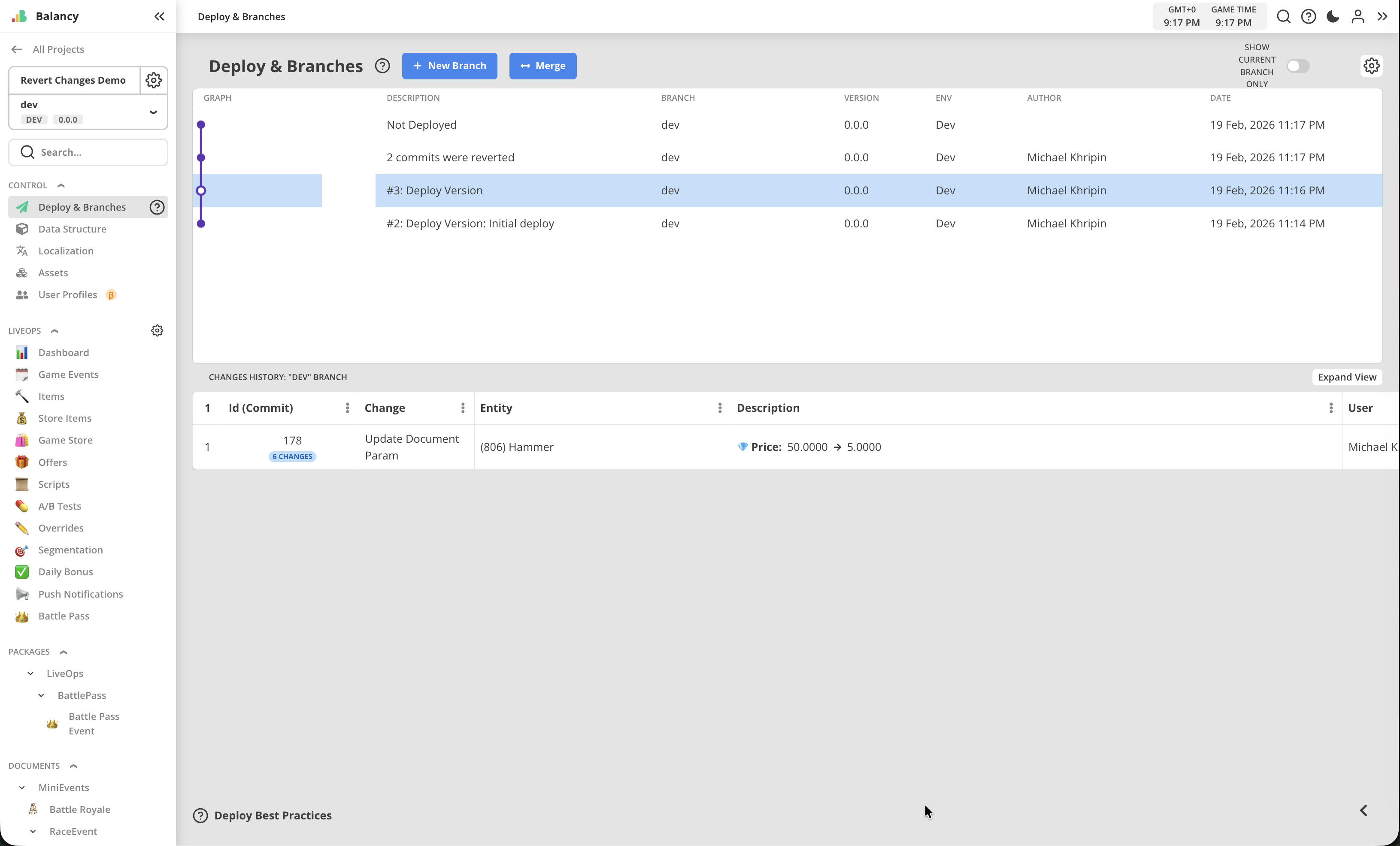Collapse the MiniEvents documents folder
The width and height of the screenshot is (1400, 846).
point(22,788)
